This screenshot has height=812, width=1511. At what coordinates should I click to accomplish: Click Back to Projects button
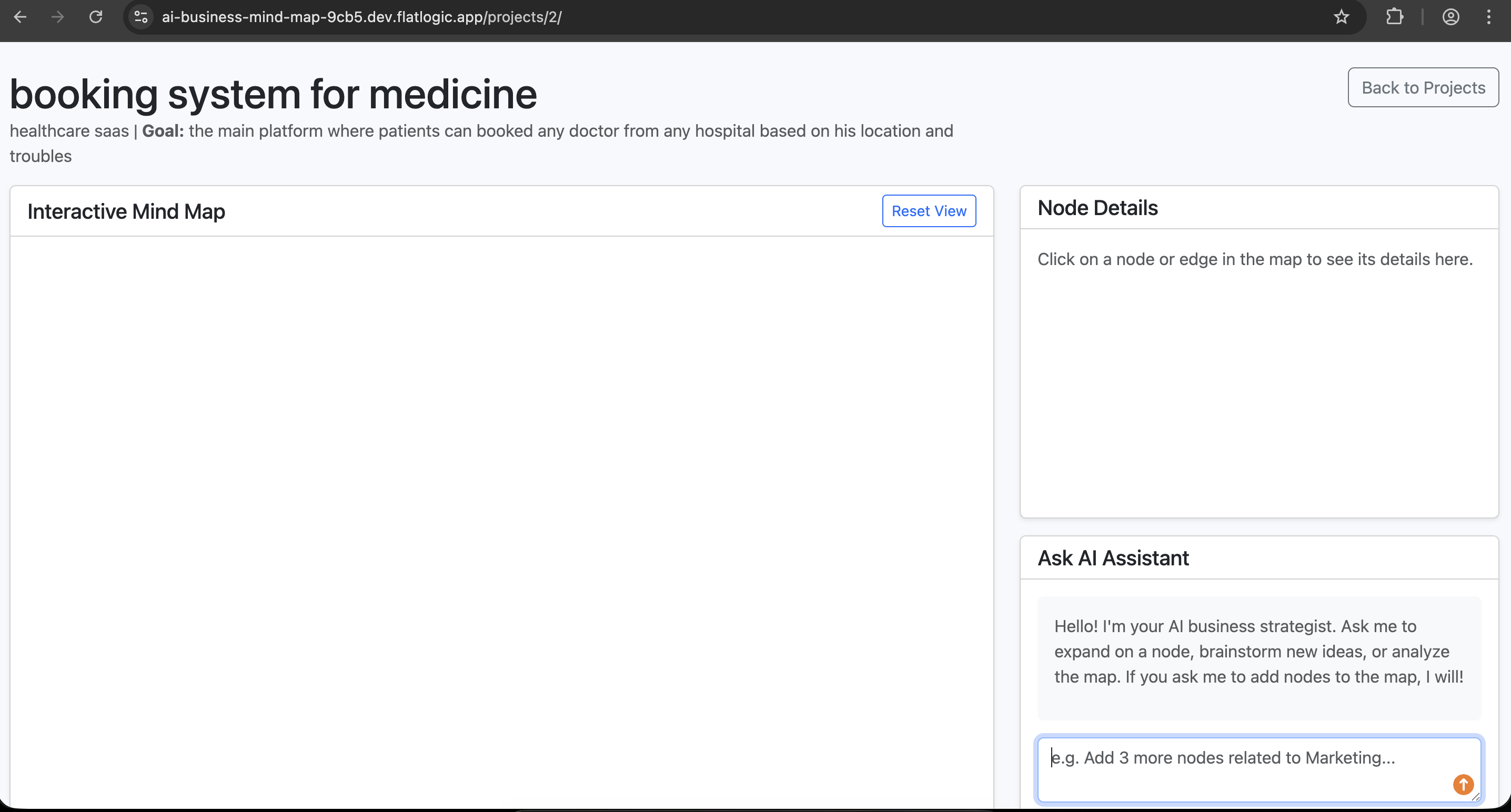[1423, 87]
